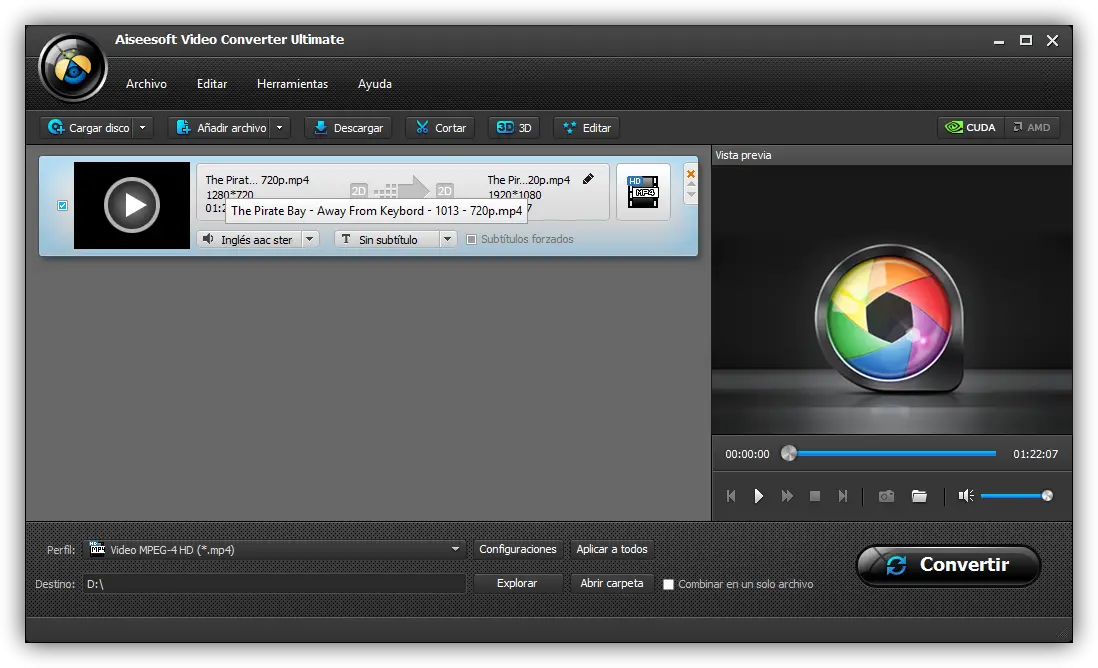
Task: Open the Herramientas menu
Action: [292, 83]
